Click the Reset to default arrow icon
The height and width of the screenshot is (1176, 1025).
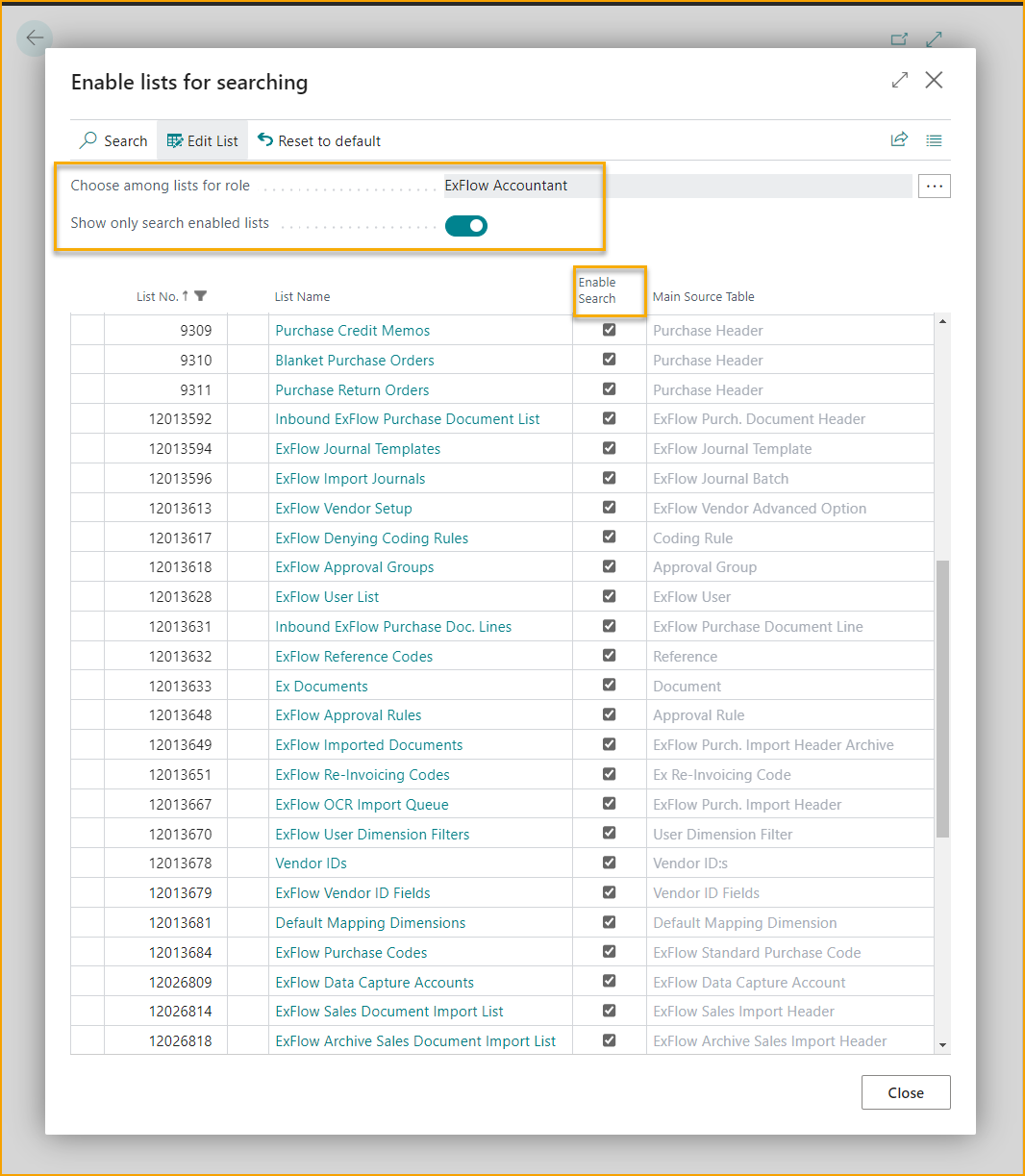pyautogui.click(x=265, y=140)
